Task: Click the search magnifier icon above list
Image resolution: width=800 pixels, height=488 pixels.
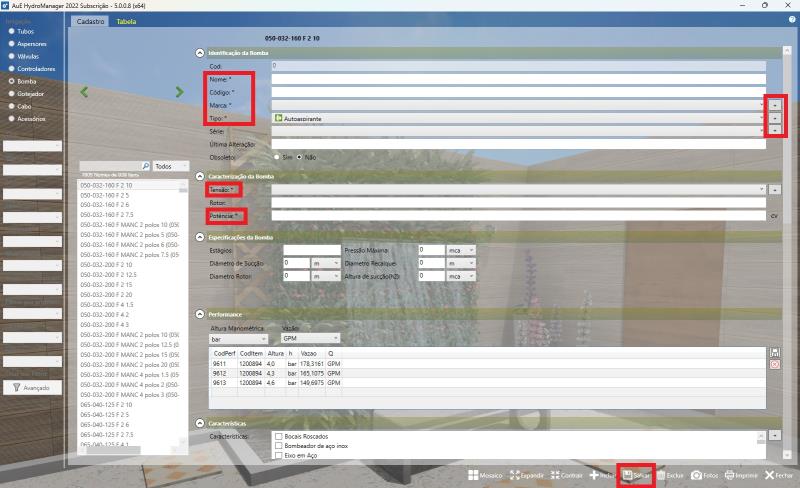Action: point(145,166)
